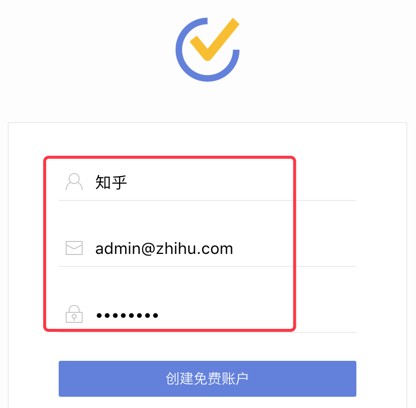Viewport: 416px width, 408px height.
Task: Click the TickTick checkmark logo
Action: [x=207, y=49]
